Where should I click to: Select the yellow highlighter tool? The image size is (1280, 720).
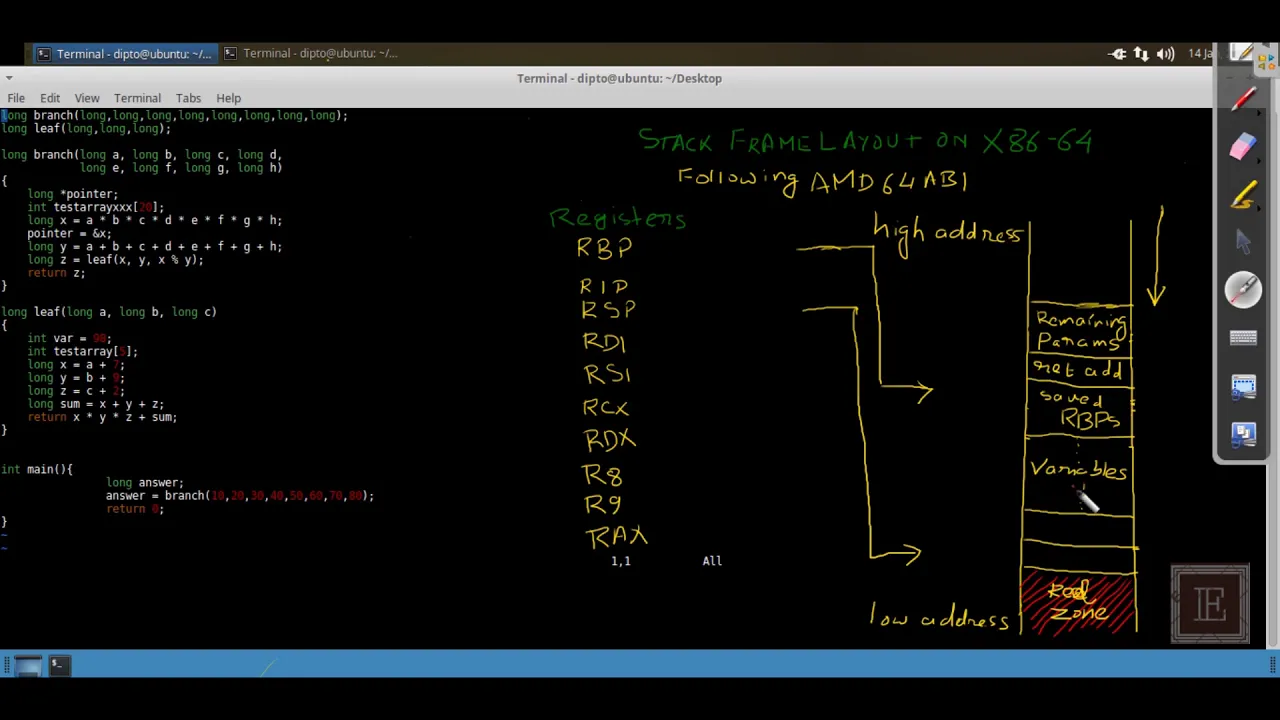1243,195
